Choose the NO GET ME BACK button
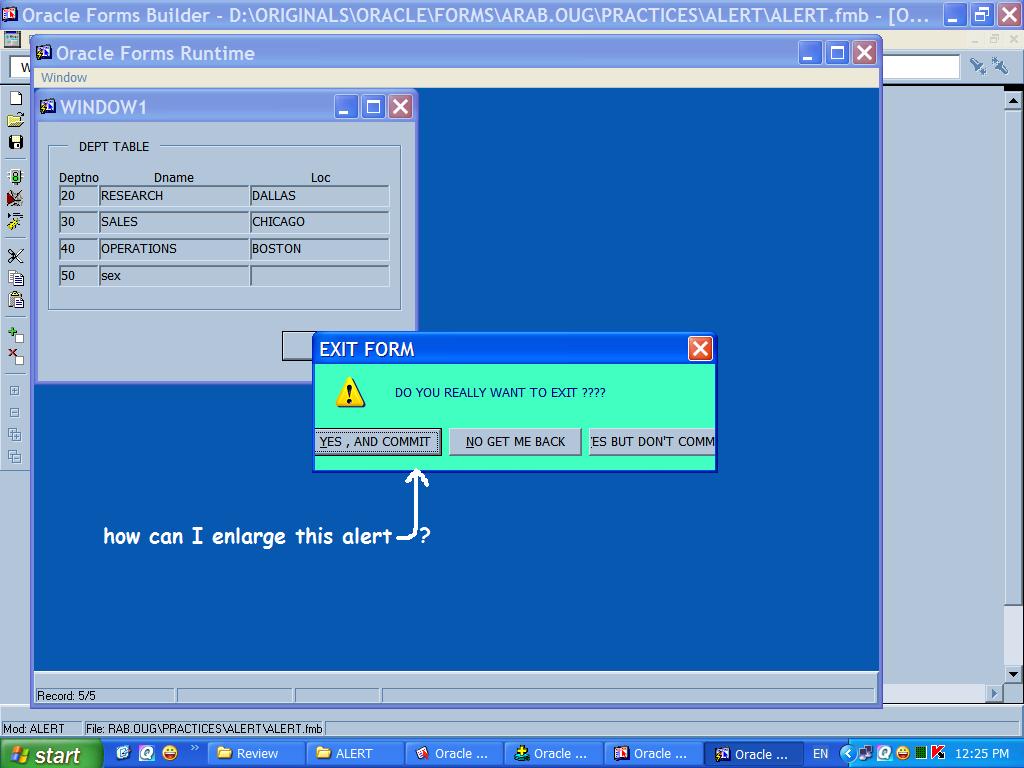1024x768 pixels. tap(515, 442)
